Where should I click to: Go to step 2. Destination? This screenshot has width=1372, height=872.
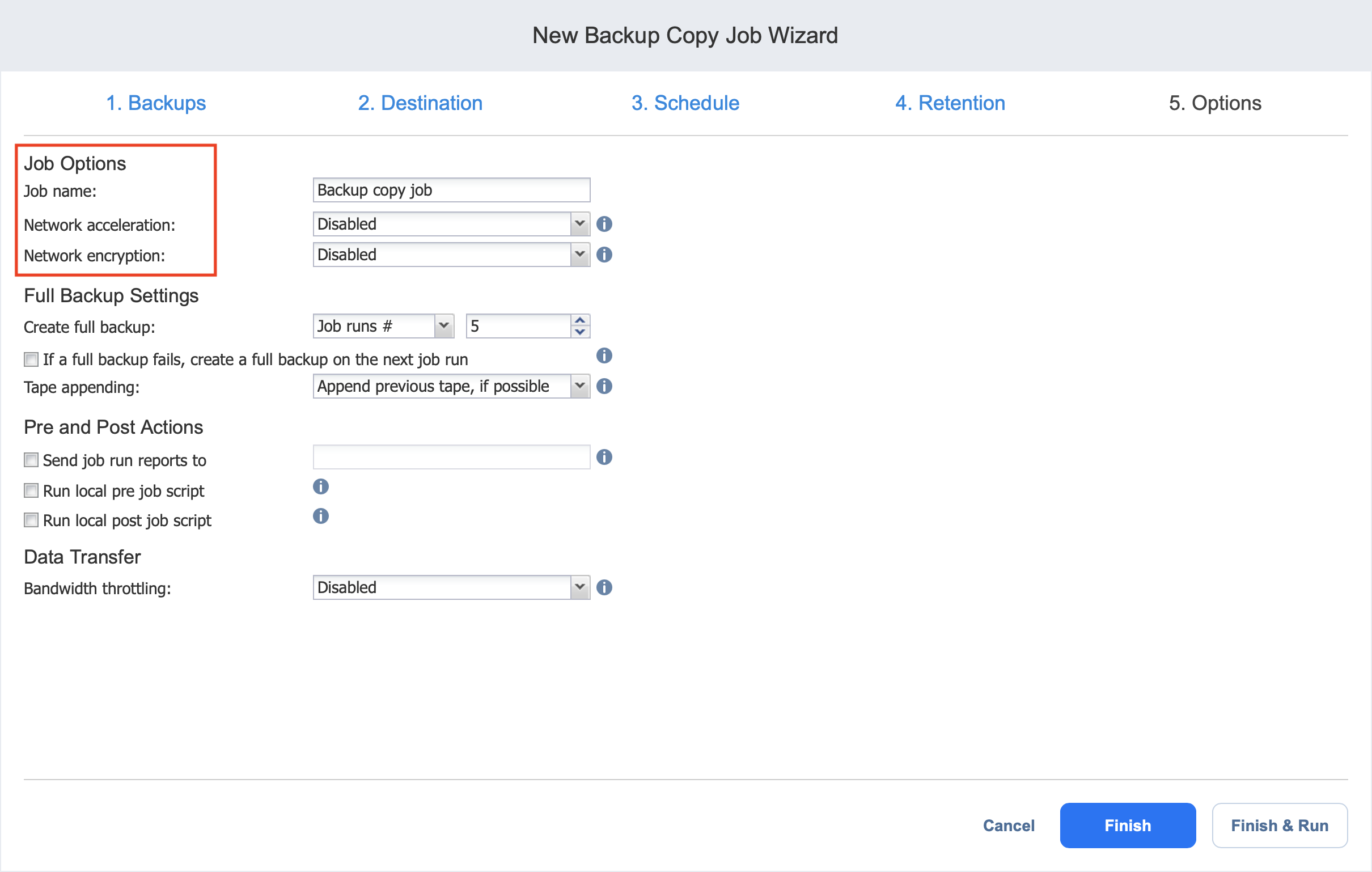pyautogui.click(x=421, y=103)
